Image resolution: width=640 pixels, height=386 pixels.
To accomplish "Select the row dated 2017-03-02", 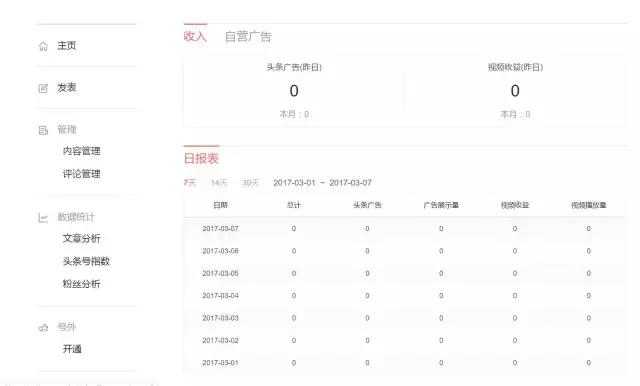I will pyautogui.click(x=404, y=341).
